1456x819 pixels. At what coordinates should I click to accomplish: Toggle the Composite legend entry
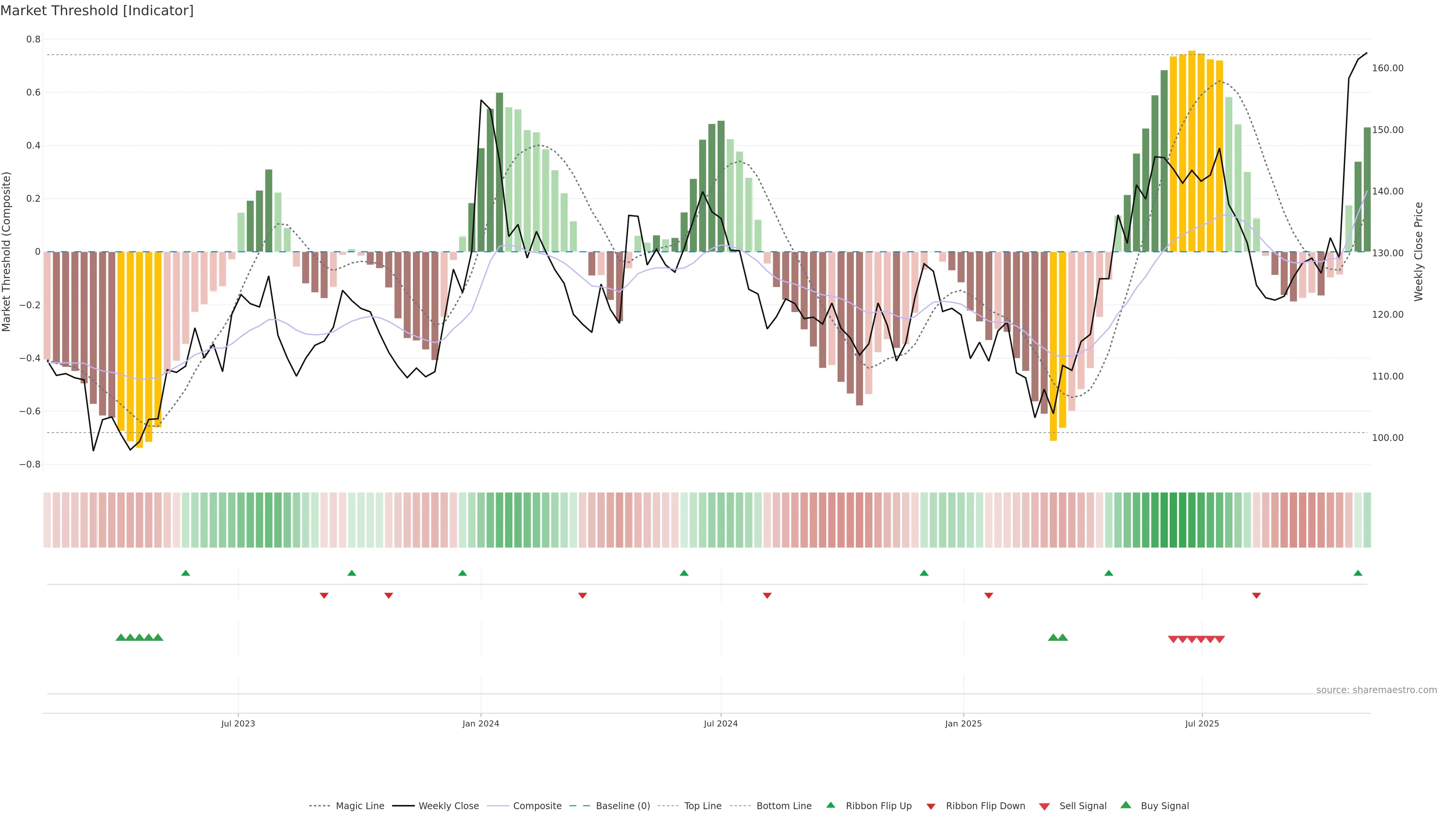(x=537, y=806)
